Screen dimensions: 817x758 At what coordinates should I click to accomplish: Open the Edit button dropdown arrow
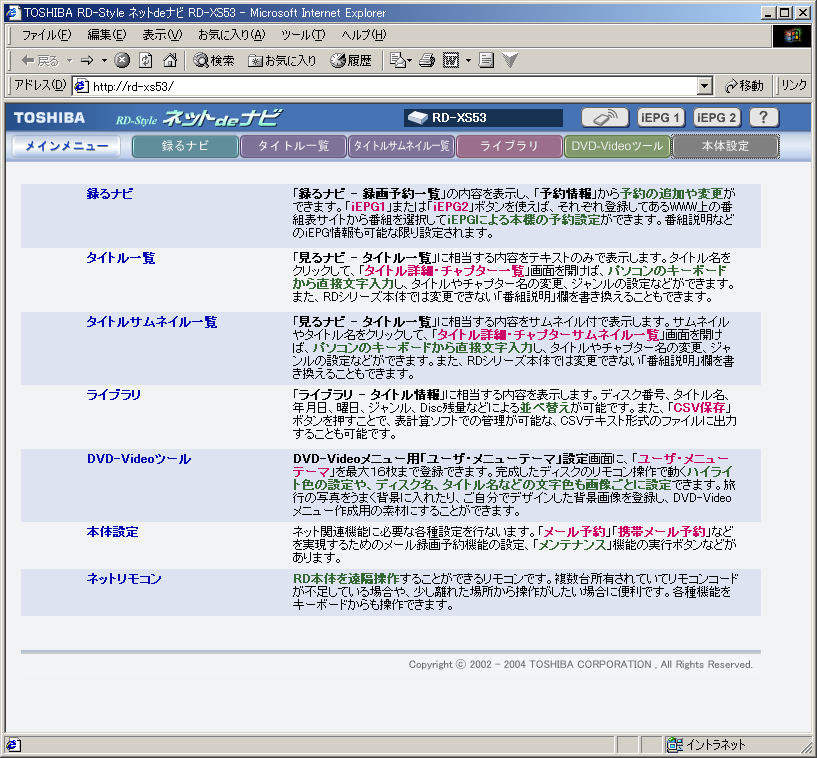[x=468, y=61]
